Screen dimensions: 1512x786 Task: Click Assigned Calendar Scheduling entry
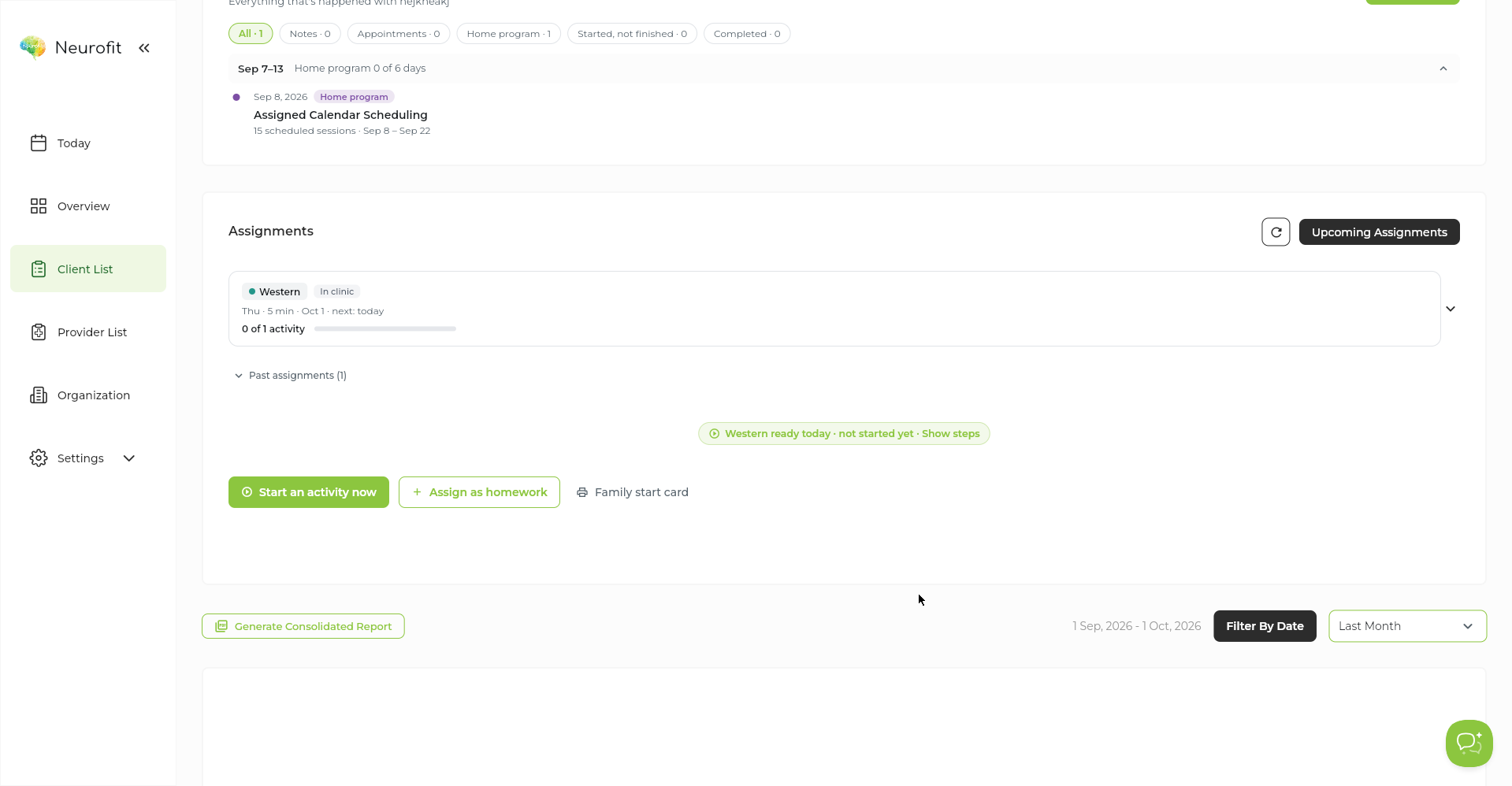coord(340,115)
